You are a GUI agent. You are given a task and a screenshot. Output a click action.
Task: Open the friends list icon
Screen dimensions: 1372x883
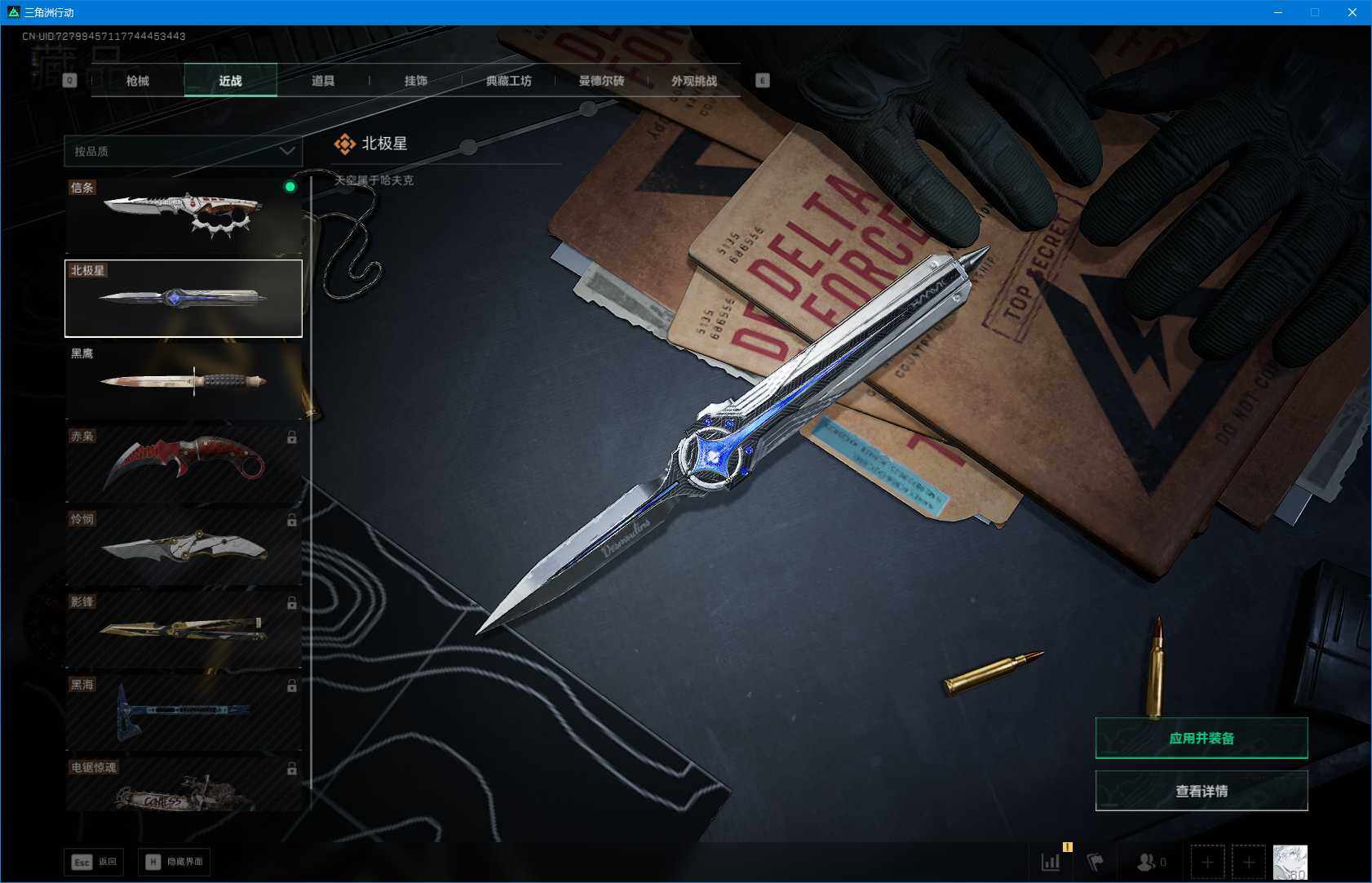1147,862
